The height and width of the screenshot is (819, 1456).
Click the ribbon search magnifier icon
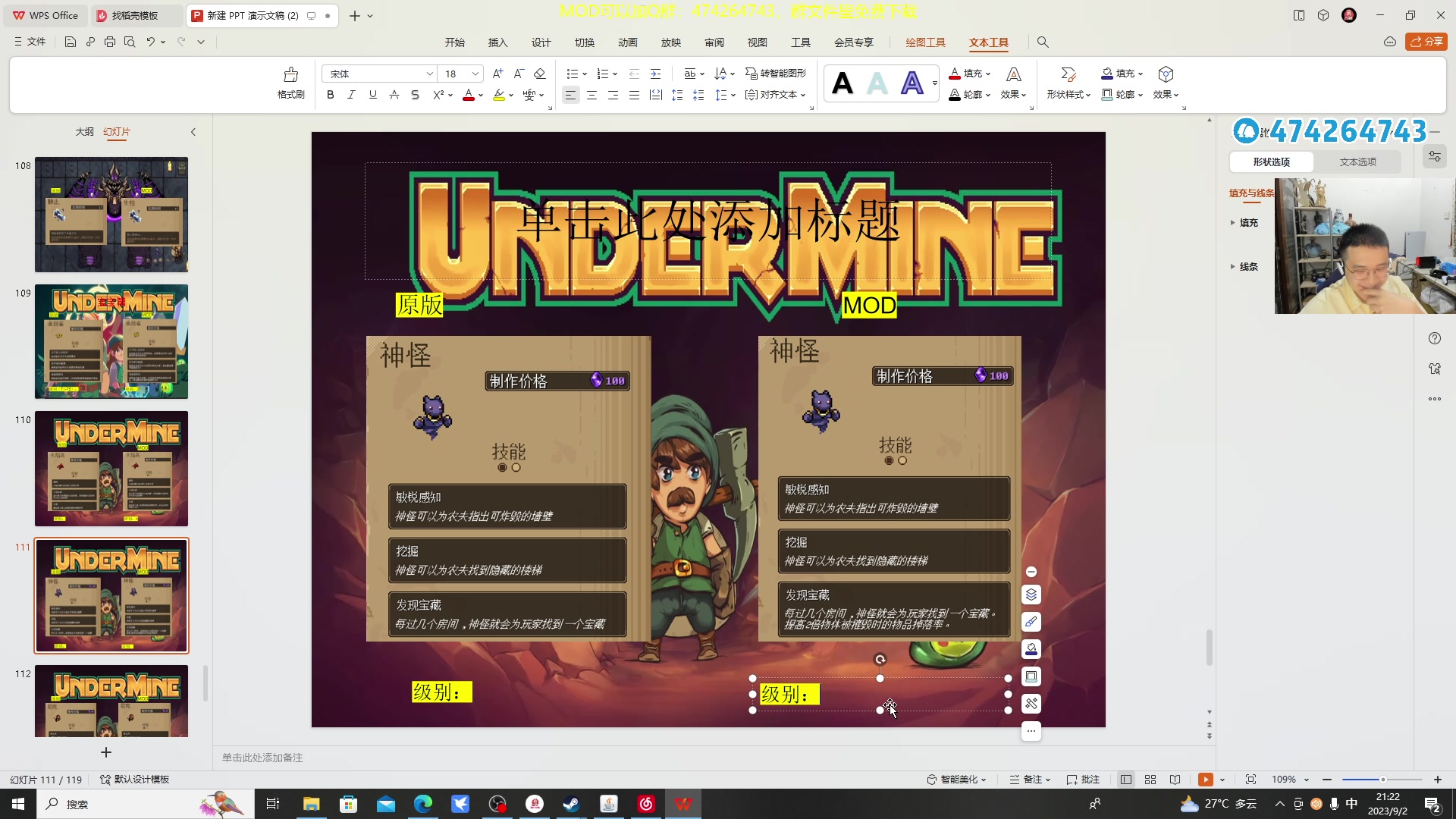[x=1043, y=42]
